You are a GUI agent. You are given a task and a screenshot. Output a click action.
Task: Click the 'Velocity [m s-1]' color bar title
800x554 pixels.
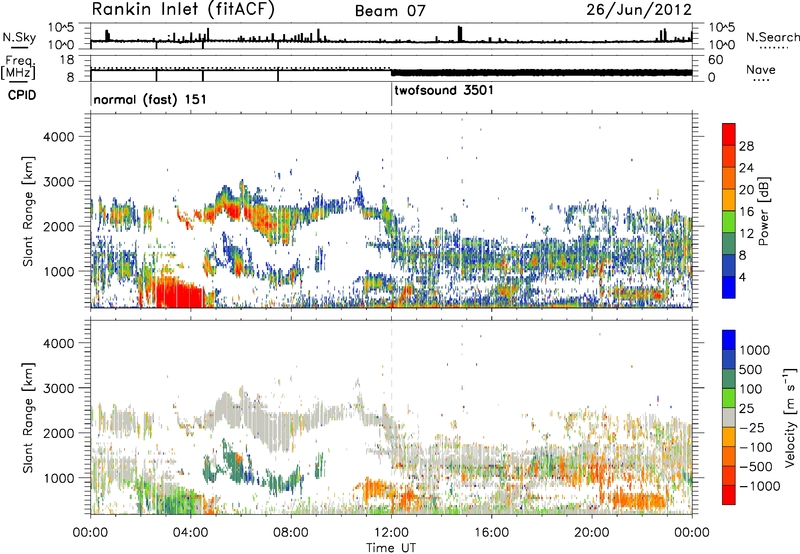coord(790,416)
